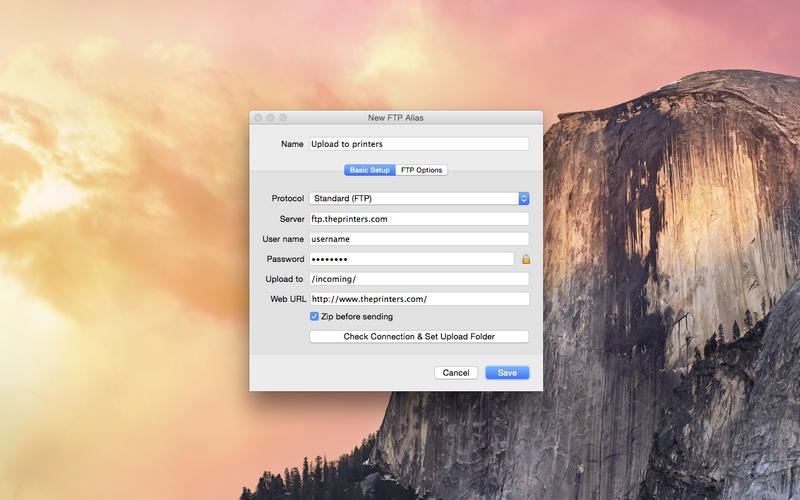The image size is (800, 500).
Task: Close the New FTP Alias window
Action: tap(258, 118)
